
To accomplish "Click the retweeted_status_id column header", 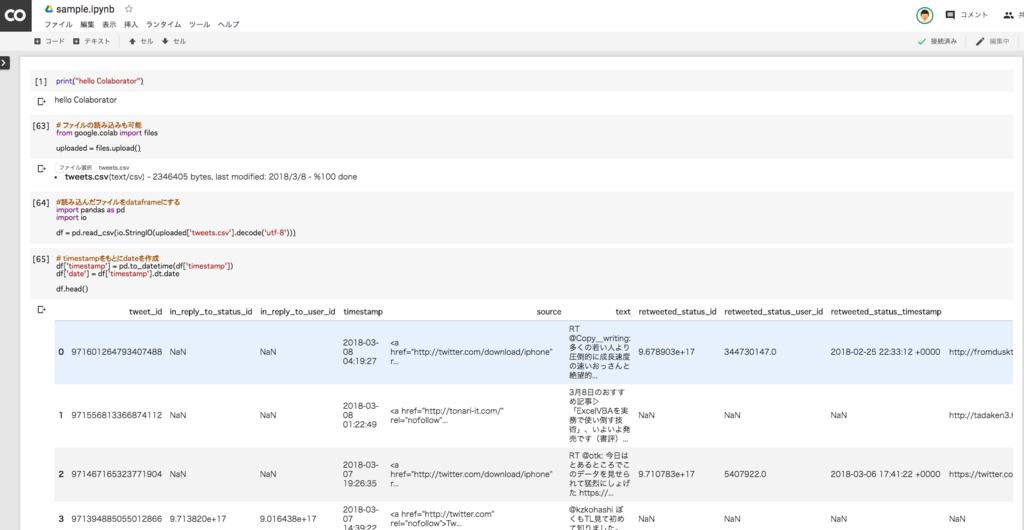I will [677, 312].
